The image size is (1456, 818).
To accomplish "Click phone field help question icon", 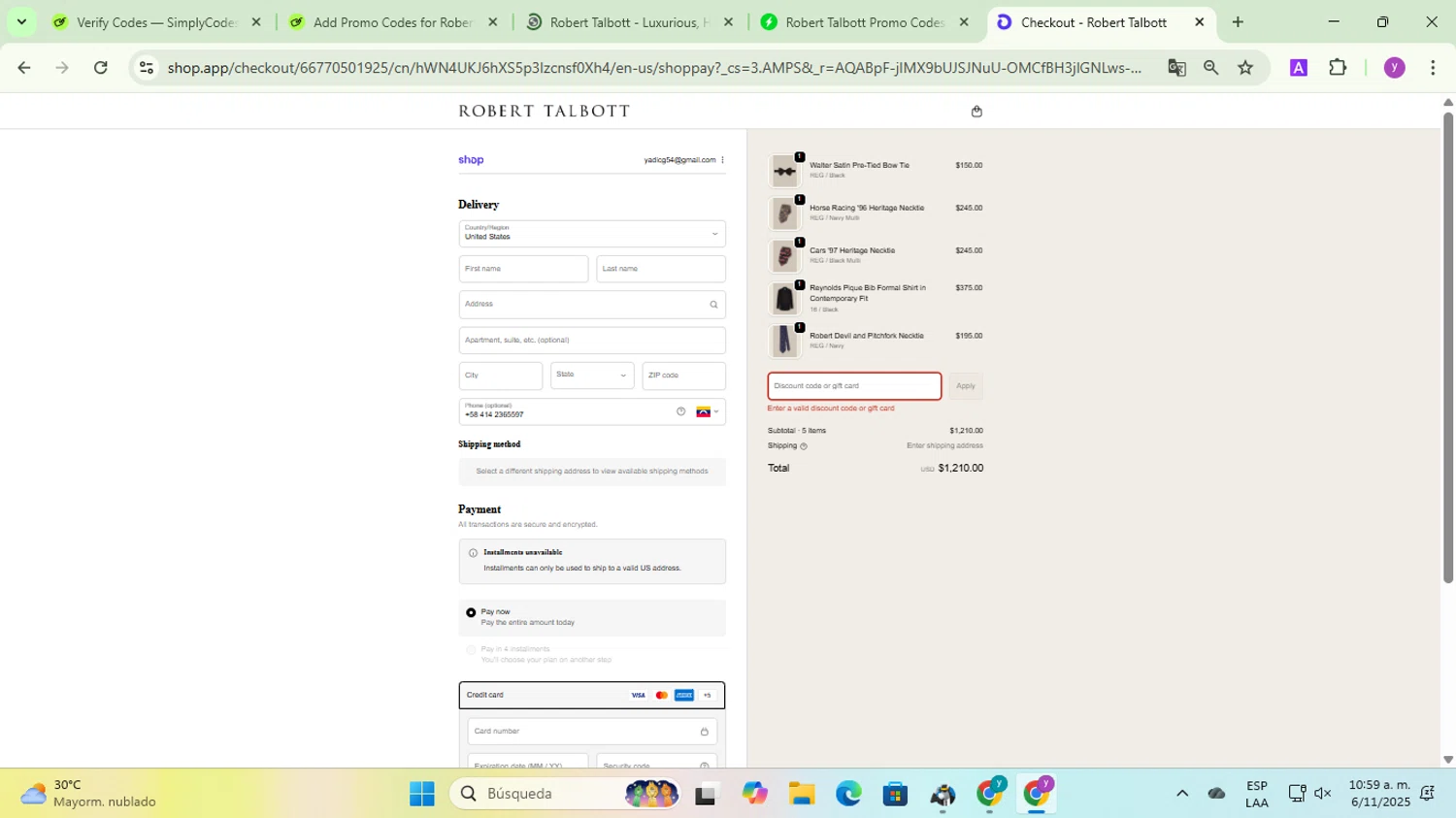I will tap(680, 411).
